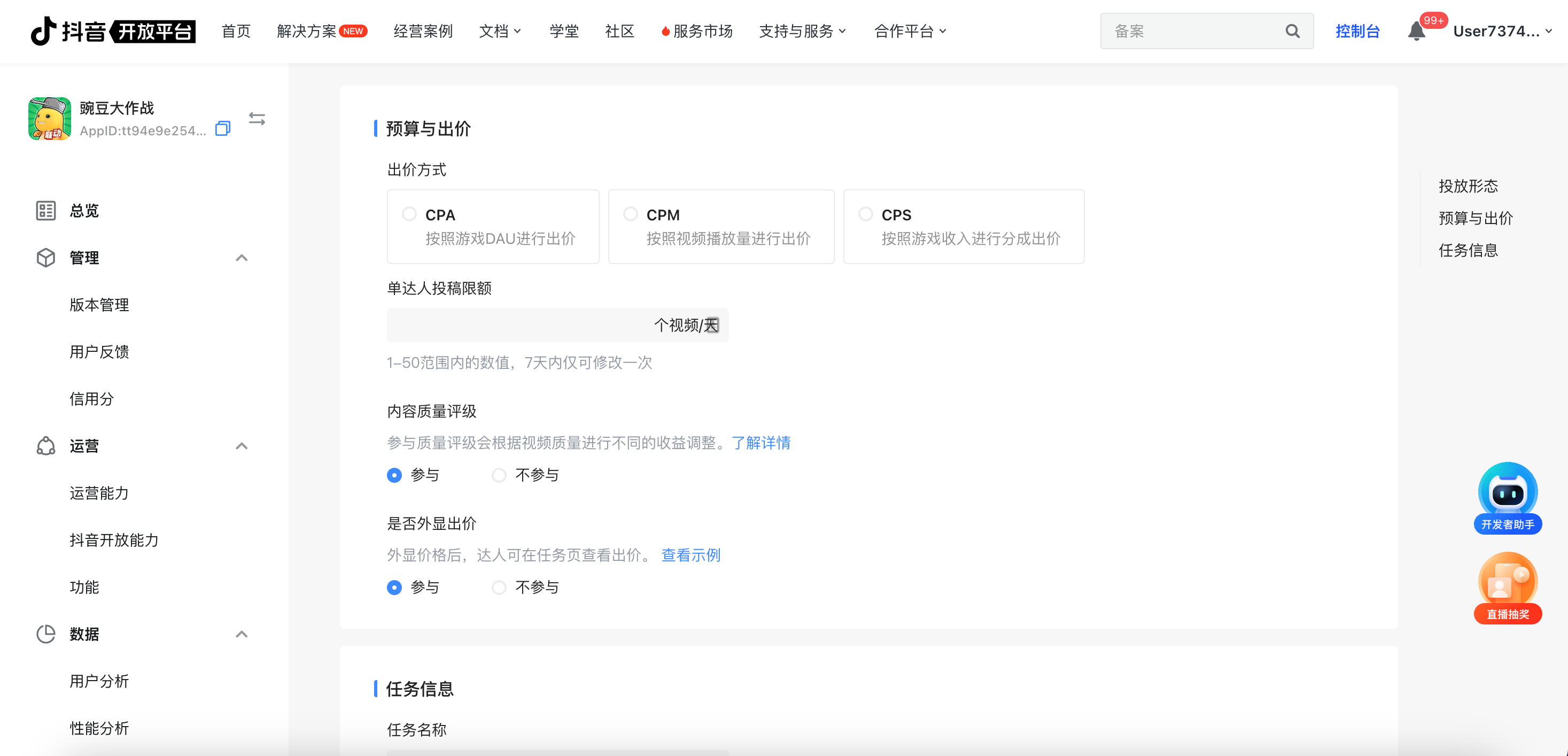Open 学堂 in the top nav
This screenshot has height=756, width=1568.
[564, 31]
